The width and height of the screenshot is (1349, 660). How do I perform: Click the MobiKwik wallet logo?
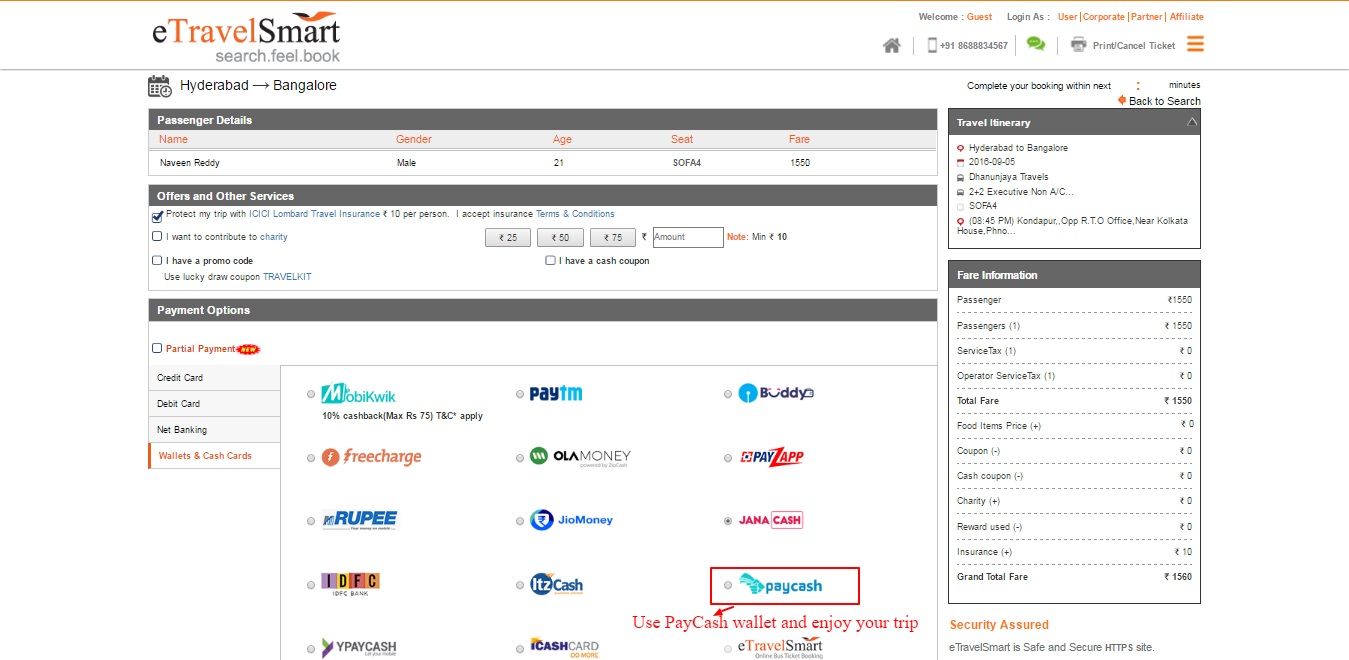click(359, 394)
